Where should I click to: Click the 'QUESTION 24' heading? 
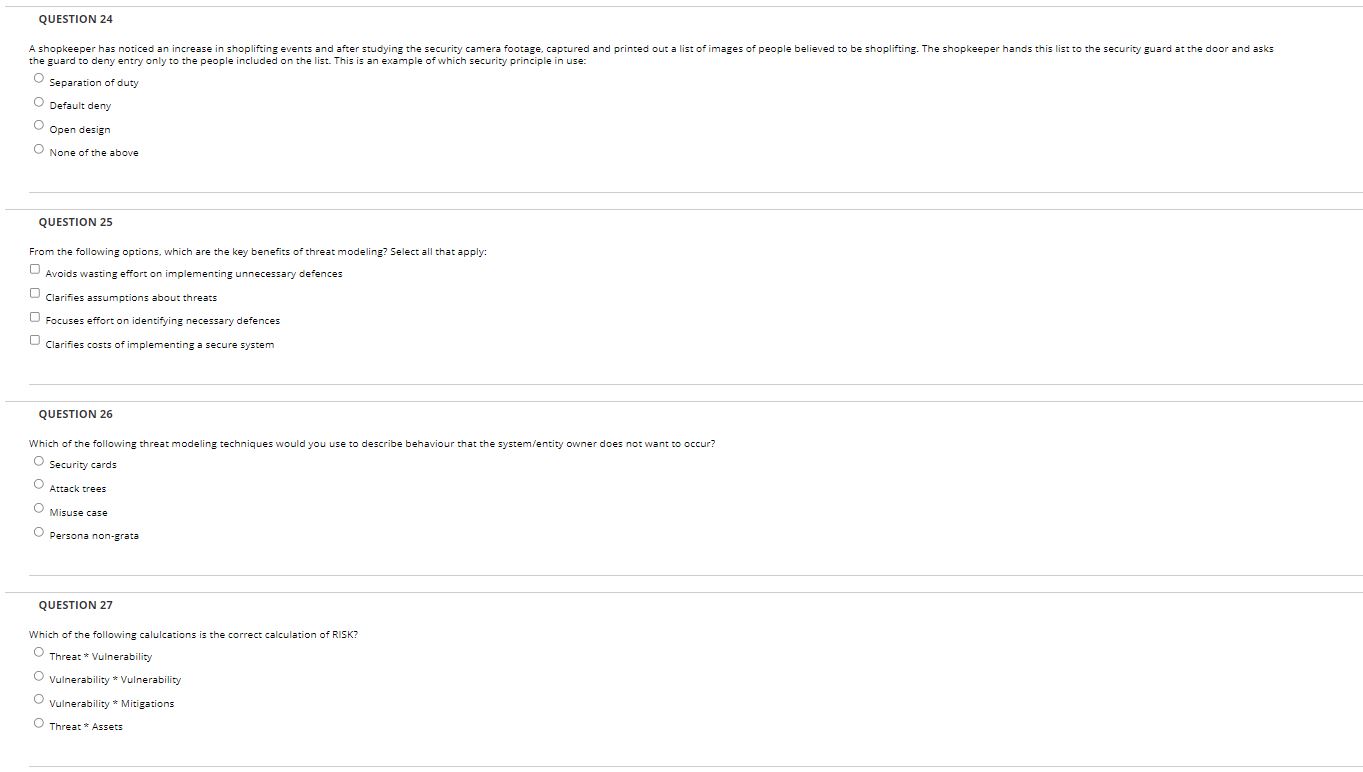(75, 19)
